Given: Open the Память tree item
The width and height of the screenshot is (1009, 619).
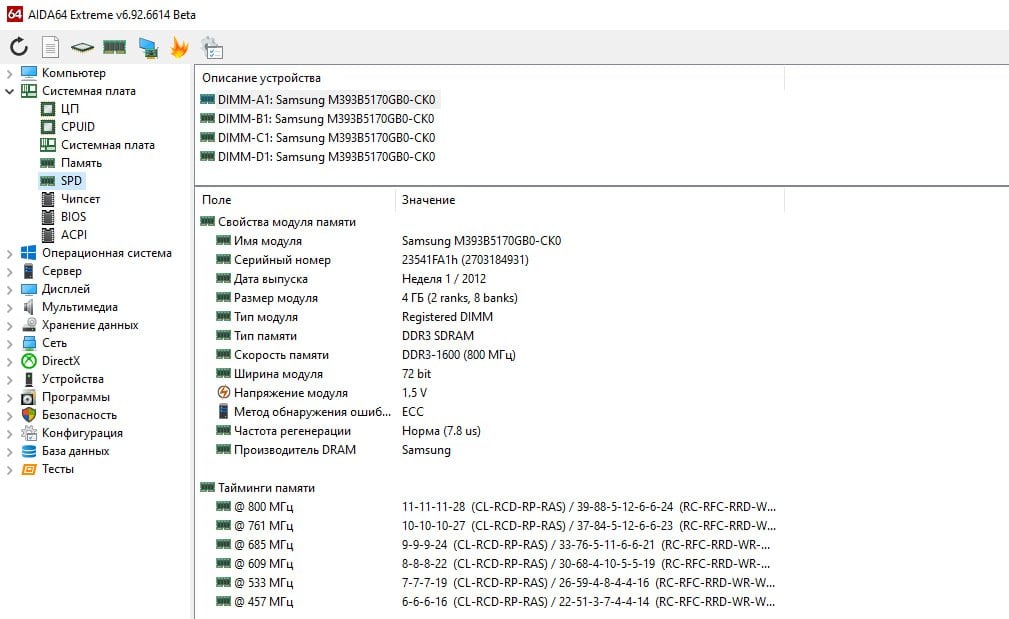Looking at the screenshot, I should tap(81, 163).
